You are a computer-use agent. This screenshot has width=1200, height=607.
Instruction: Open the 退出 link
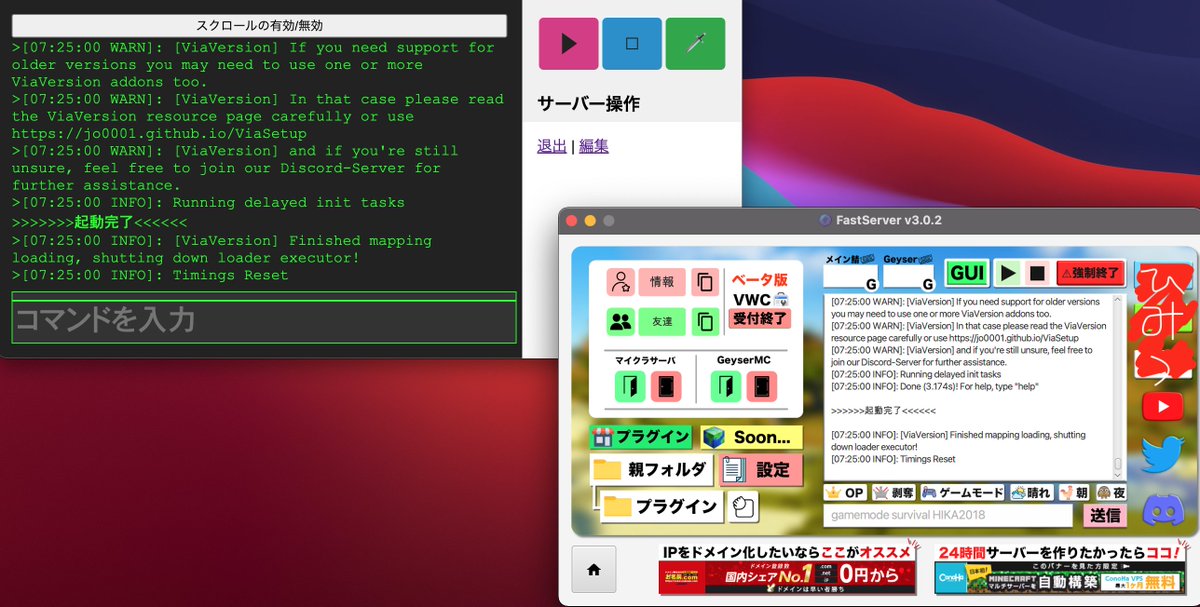click(552, 146)
